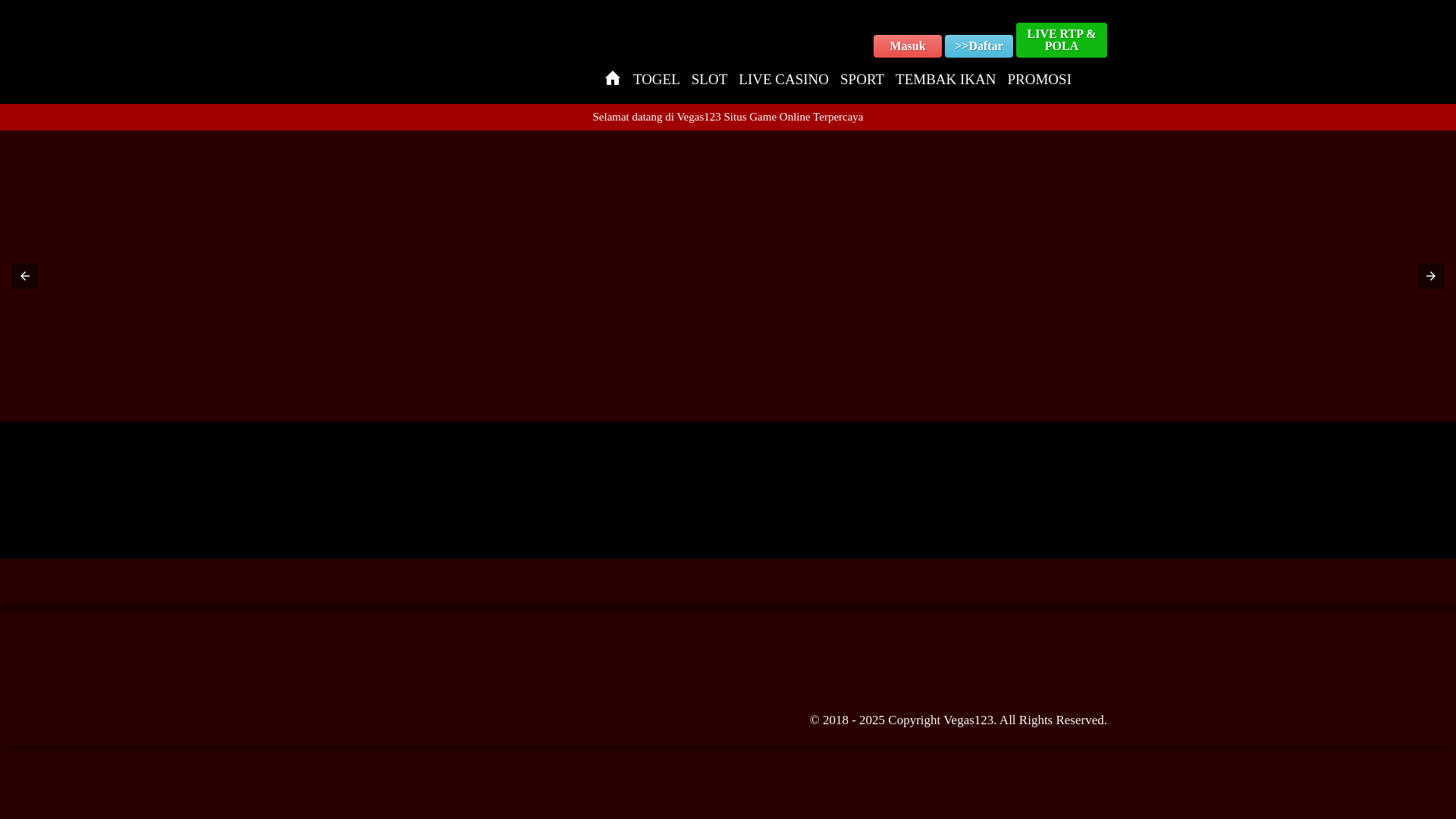Advance to next slide arrow
The image size is (1456, 819).
tap(1431, 276)
